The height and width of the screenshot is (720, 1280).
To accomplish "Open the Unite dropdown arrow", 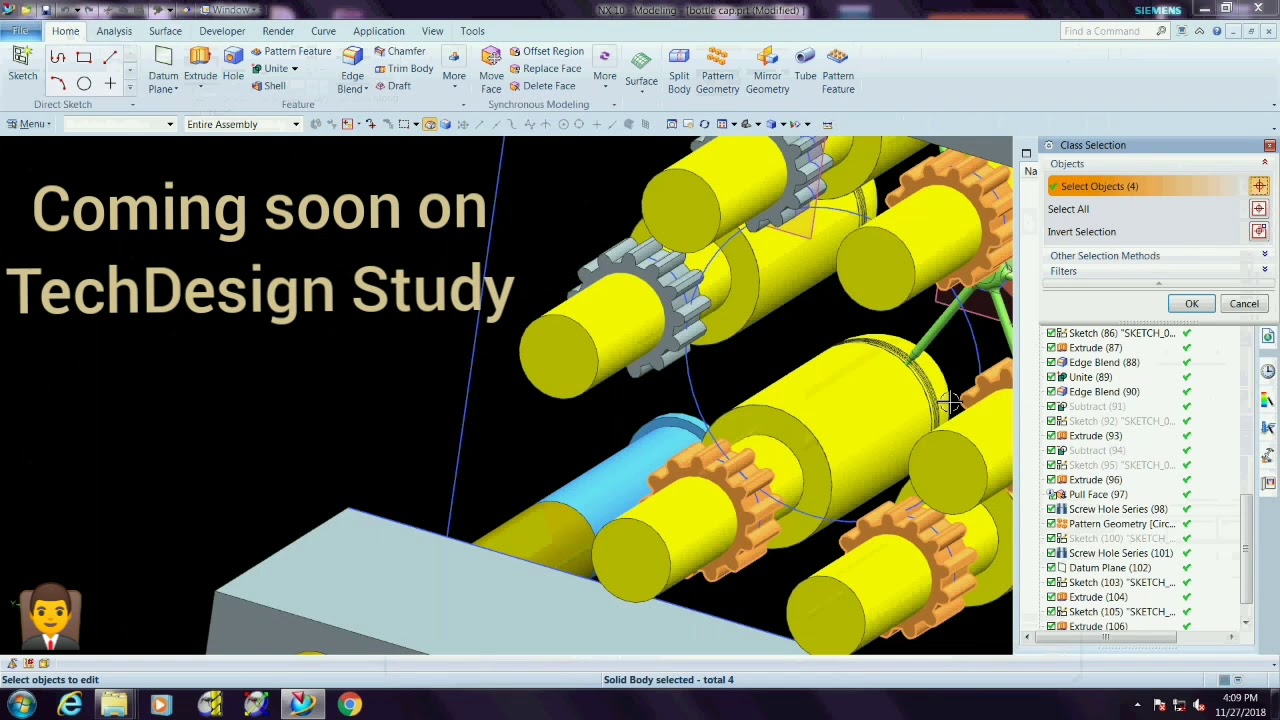I will click(294, 69).
